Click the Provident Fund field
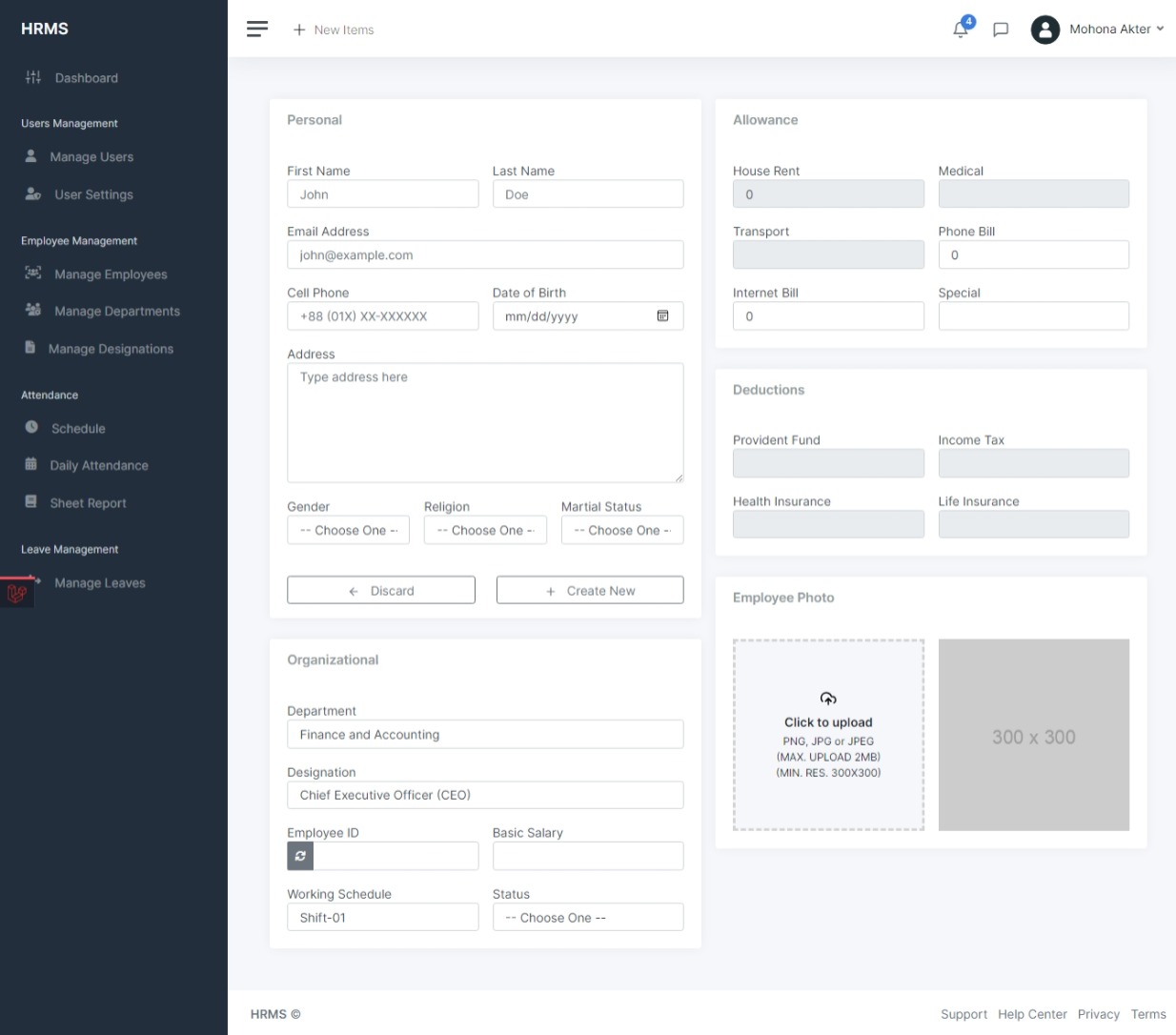The height and width of the screenshot is (1035, 1176). click(x=828, y=463)
